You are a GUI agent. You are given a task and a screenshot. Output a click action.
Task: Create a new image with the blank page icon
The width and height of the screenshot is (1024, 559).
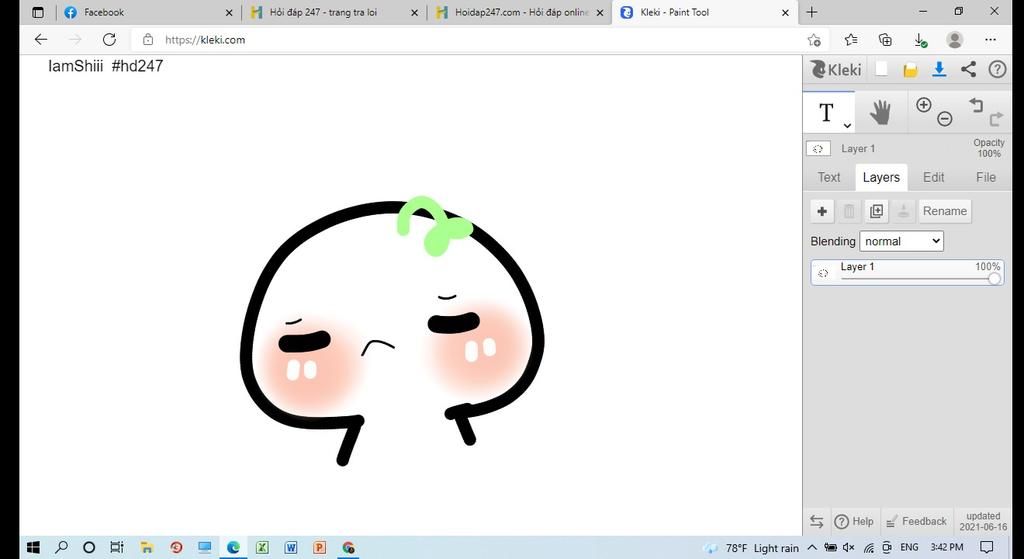click(x=882, y=69)
